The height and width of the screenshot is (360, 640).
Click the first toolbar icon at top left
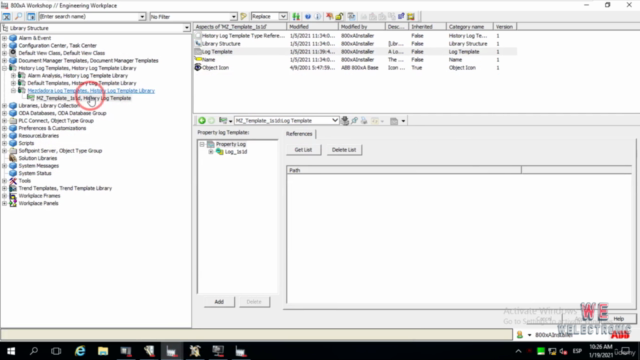tap(7, 17)
